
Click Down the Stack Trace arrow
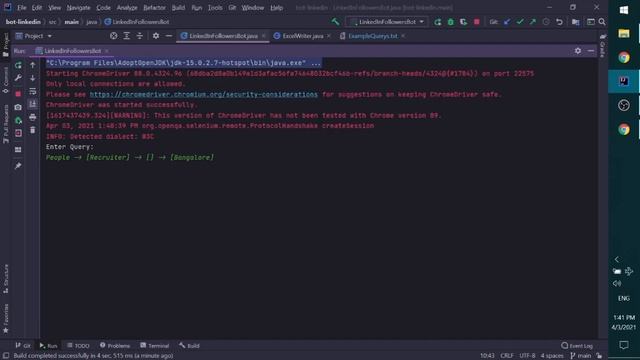tap(33, 78)
